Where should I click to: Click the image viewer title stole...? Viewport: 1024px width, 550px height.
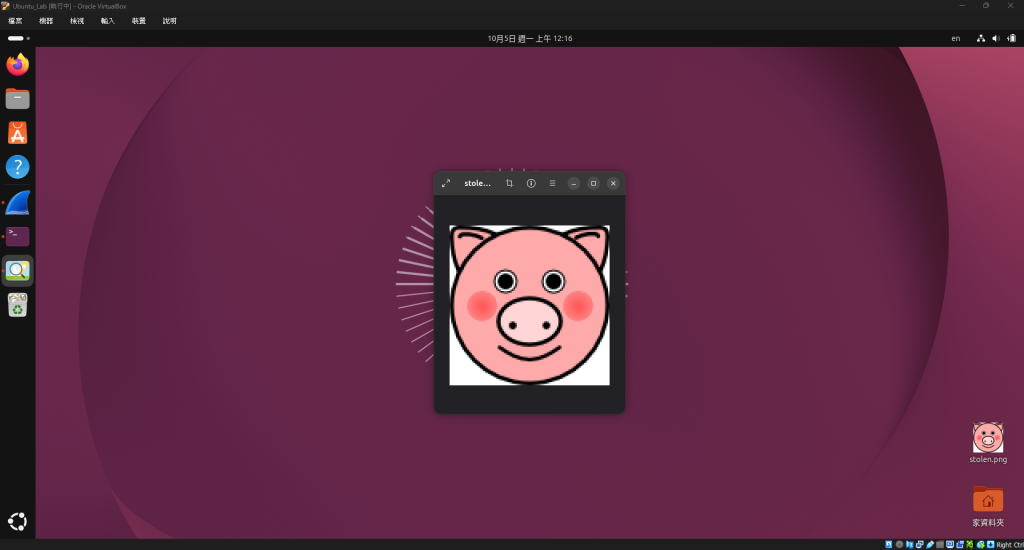(x=477, y=184)
